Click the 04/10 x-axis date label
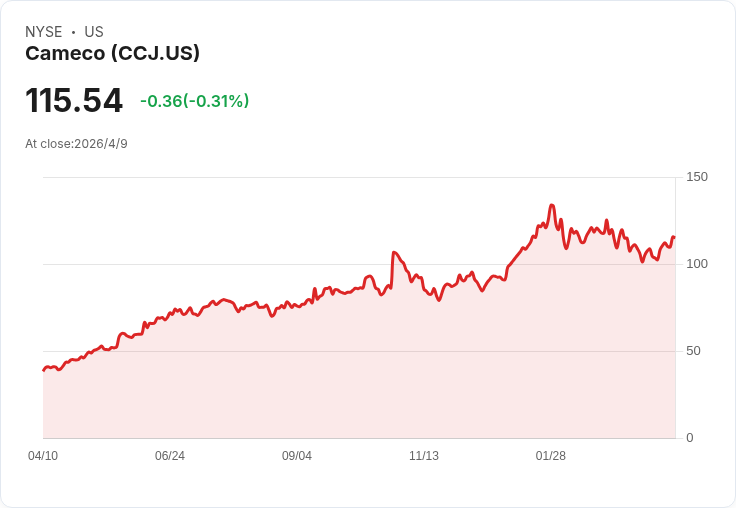 (43, 456)
